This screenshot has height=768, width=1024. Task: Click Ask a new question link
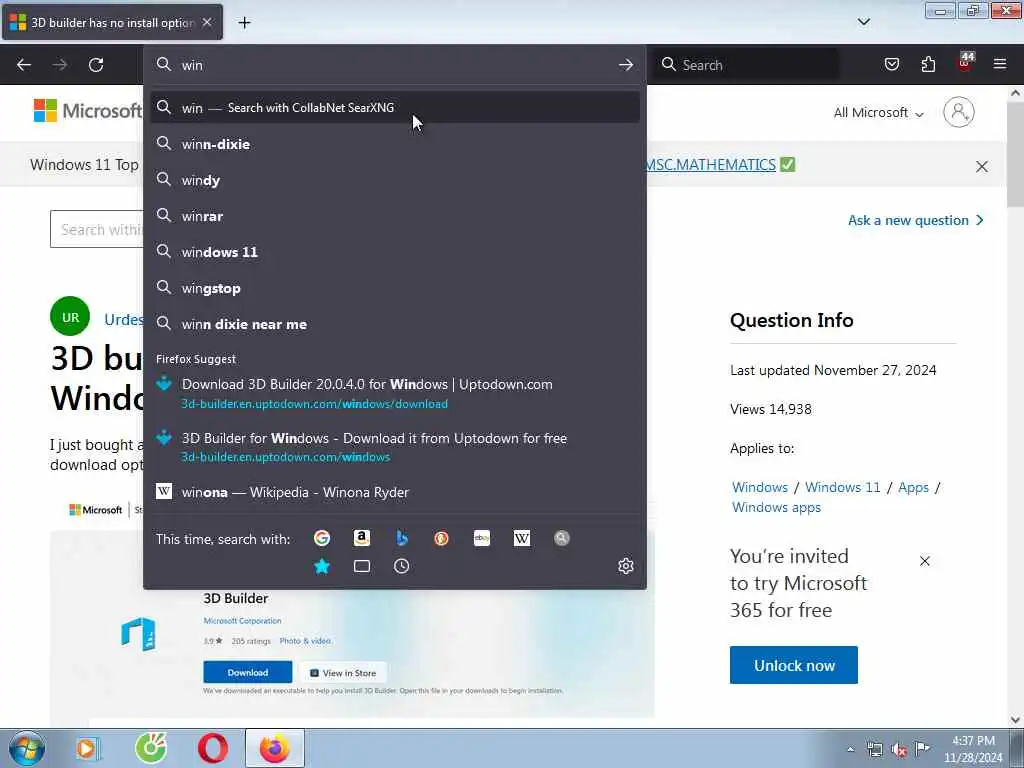(x=916, y=220)
